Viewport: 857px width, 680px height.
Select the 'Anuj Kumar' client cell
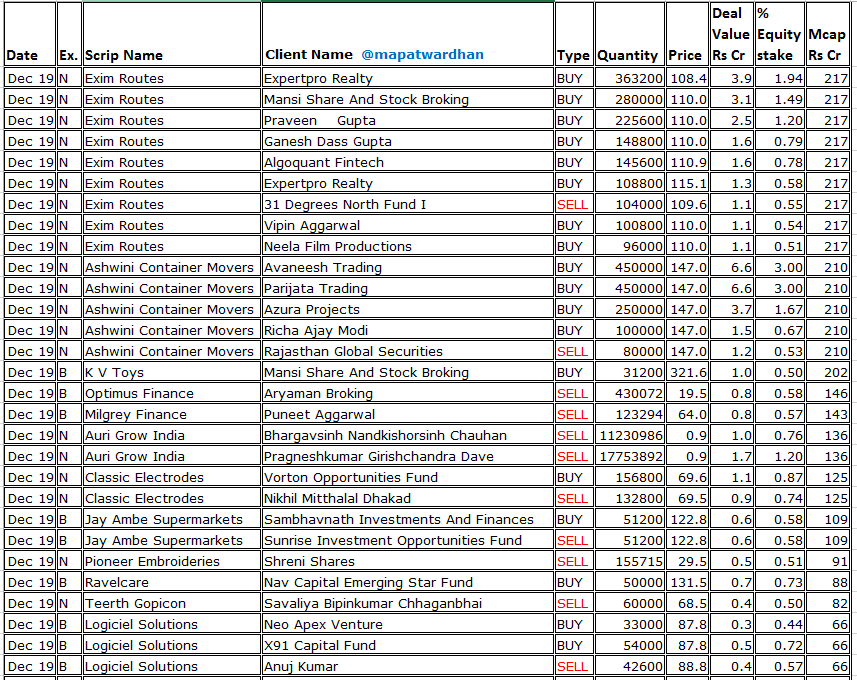pyautogui.click(x=408, y=666)
